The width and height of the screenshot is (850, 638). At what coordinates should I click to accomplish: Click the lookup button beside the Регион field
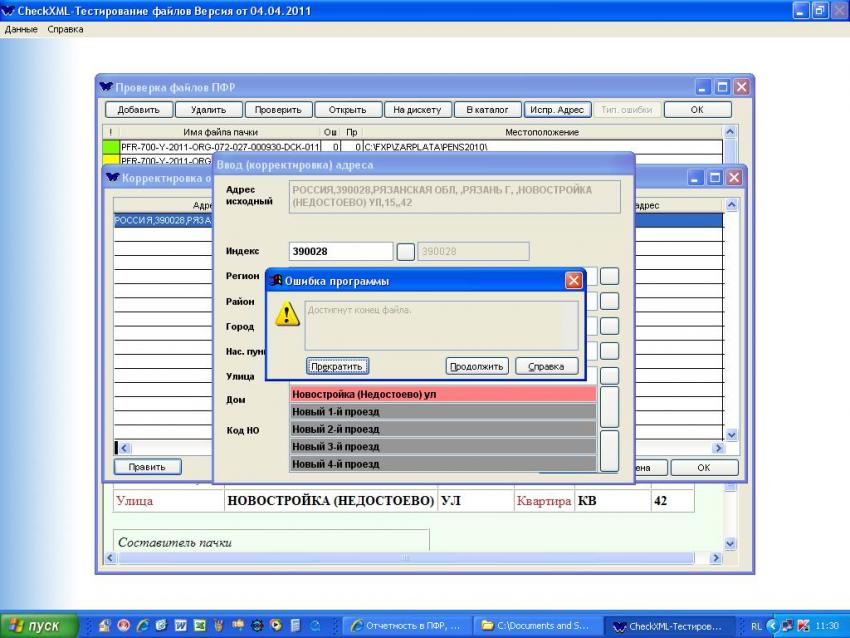coord(609,276)
